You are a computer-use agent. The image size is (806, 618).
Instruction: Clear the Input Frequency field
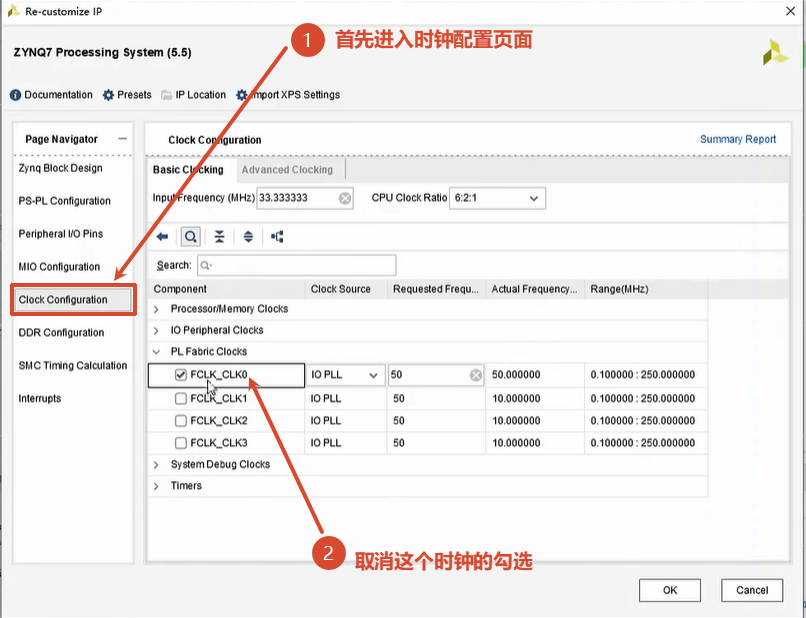345,198
